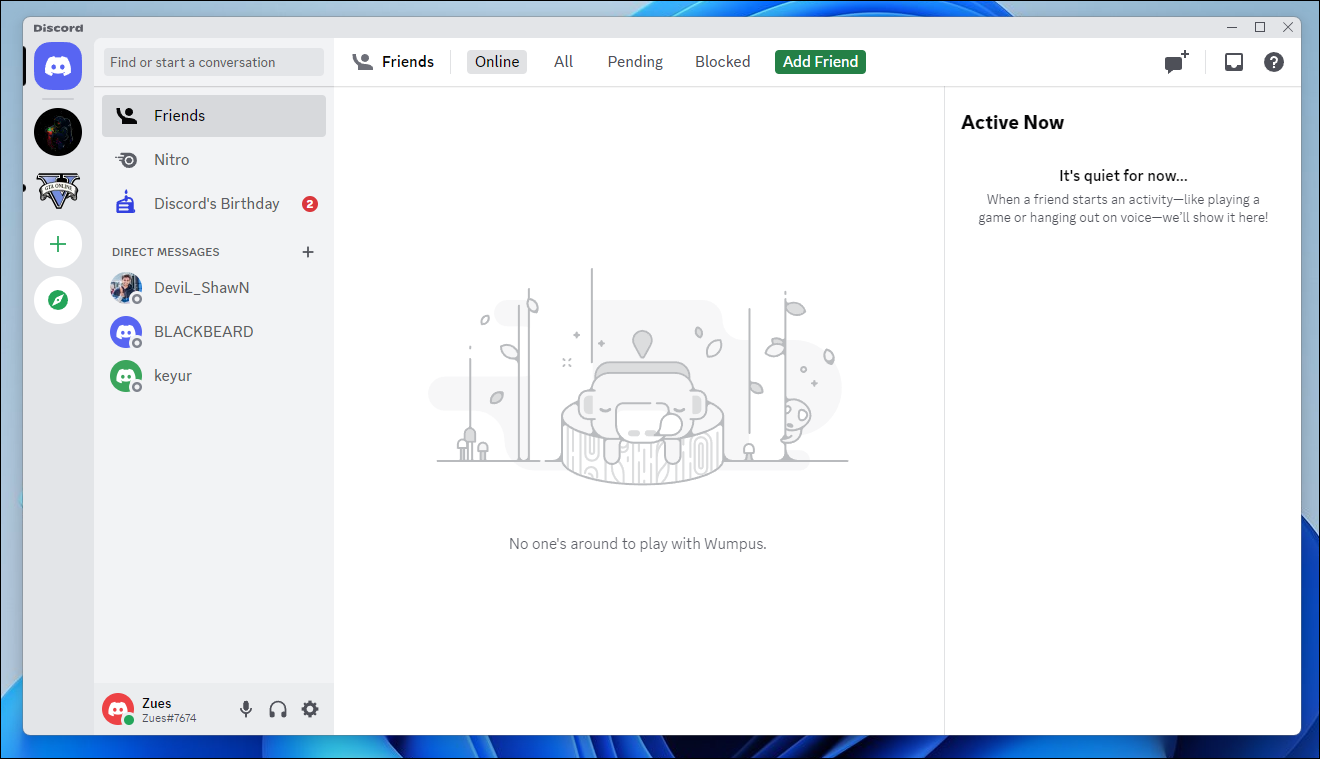Open Discord's Birthday item
Viewport: 1320px width, 759px height.
pyautogui.click(x=214, y=204)
